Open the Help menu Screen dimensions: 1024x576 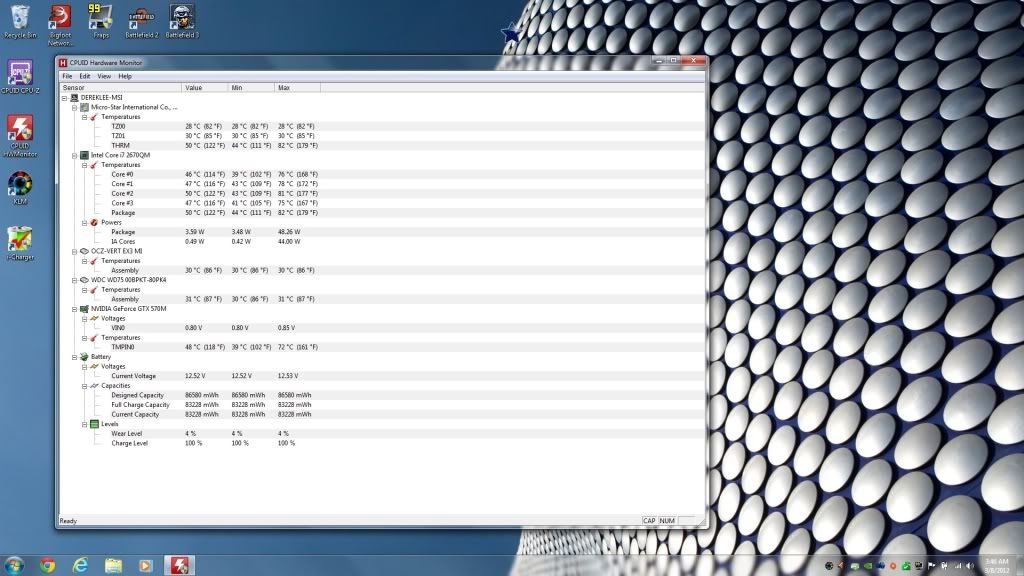pyautogui.click(x=125, y=76)
